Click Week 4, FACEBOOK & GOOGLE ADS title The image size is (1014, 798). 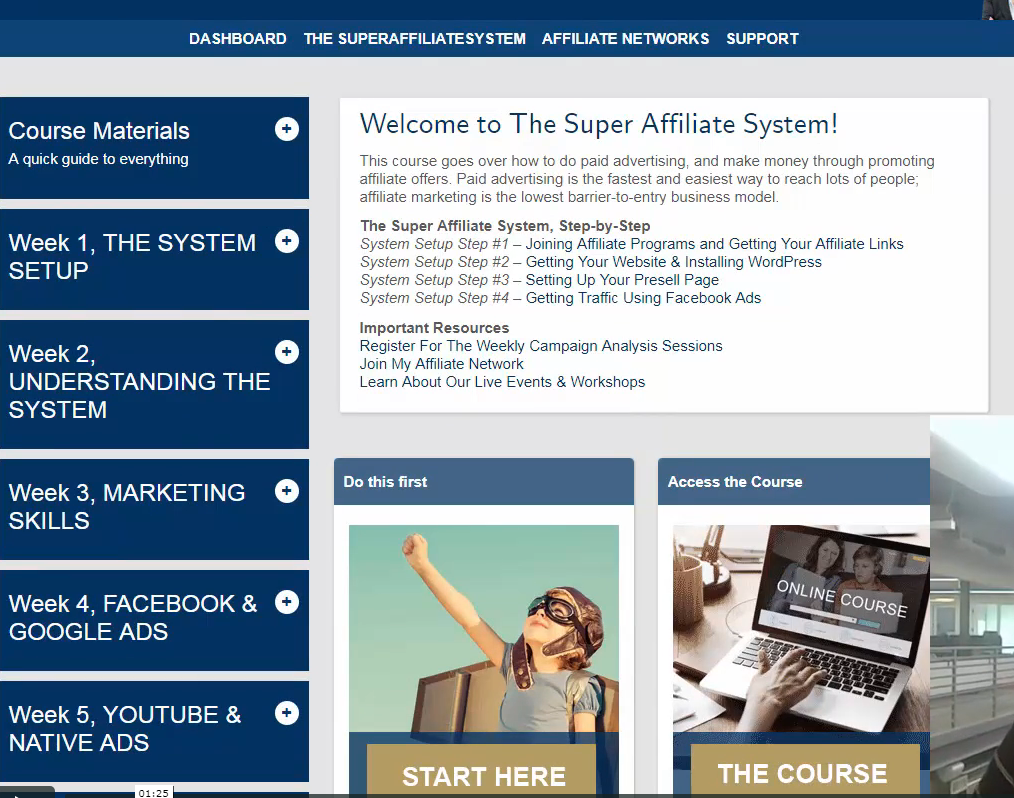tap(133, 618)
